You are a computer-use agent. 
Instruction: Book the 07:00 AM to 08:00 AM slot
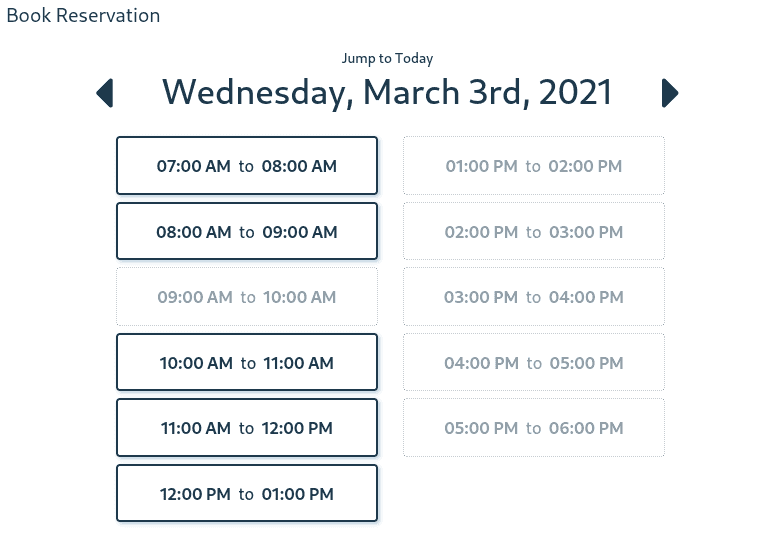pos(247,166)
